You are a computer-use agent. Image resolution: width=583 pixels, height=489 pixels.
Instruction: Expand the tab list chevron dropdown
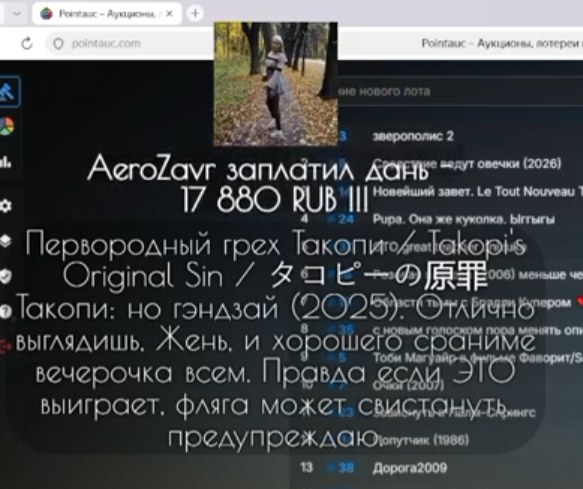click(x=17, y=14)
